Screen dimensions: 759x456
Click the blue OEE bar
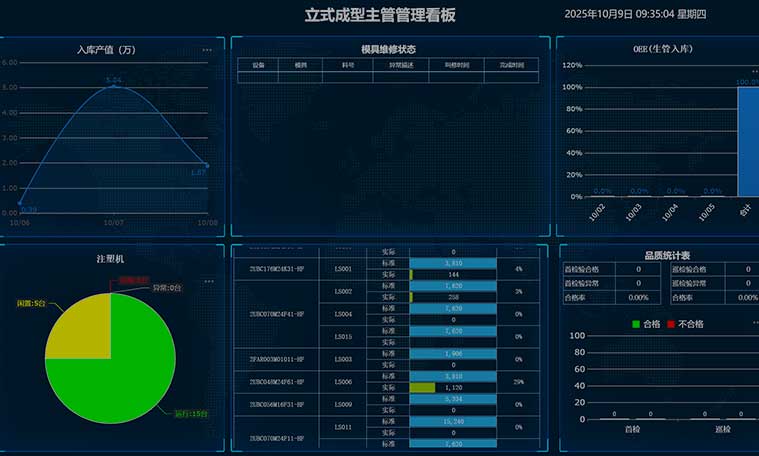click(748, 141)
